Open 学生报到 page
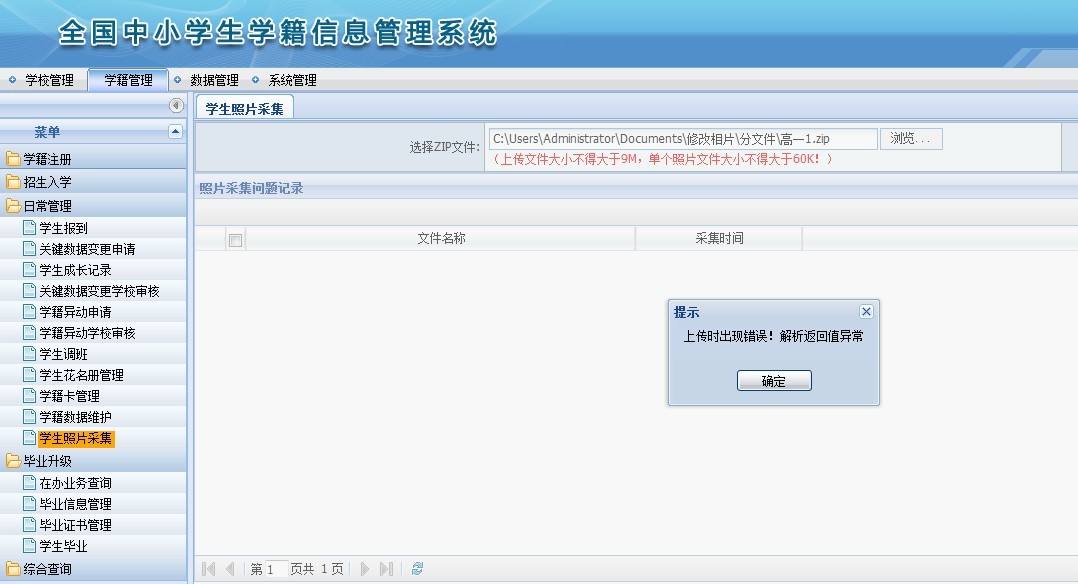The height and width of the screenshot is (584, 1078). [63, 228]
